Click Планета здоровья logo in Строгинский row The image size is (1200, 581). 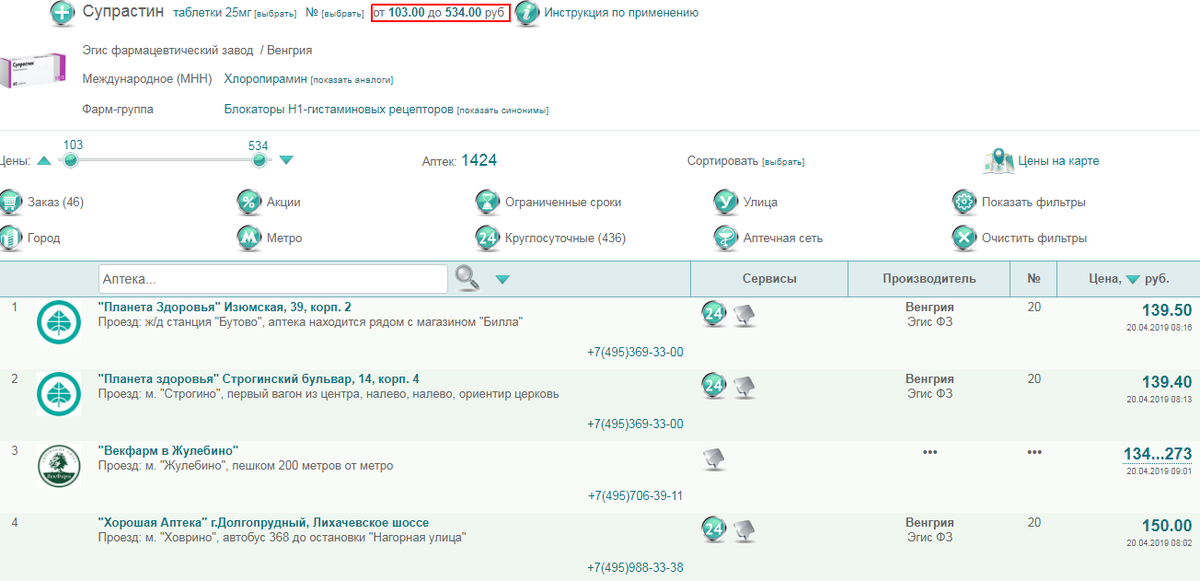point(59,394)
